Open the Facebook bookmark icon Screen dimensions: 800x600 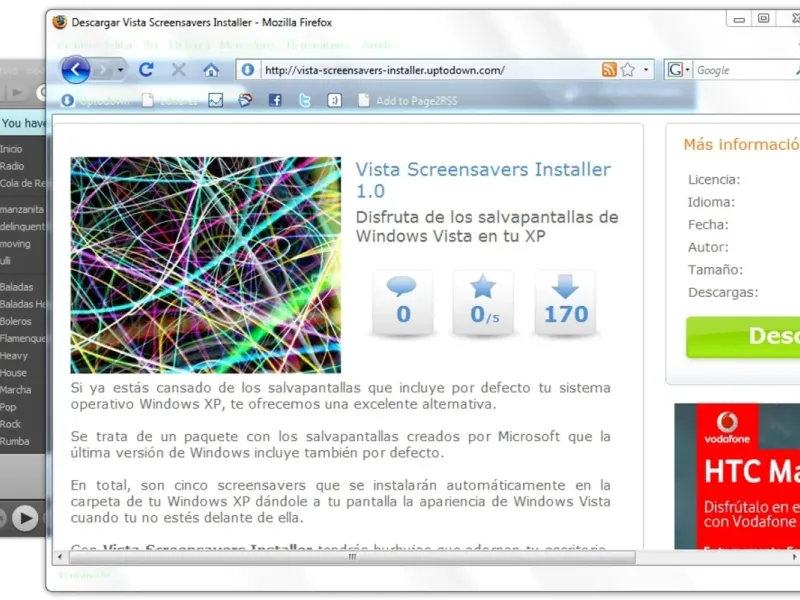(275, 101)
